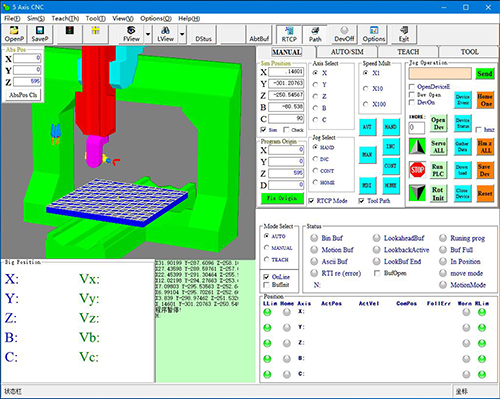
Task: Expand the LView dropdown arrow
Action: [182, 34]
